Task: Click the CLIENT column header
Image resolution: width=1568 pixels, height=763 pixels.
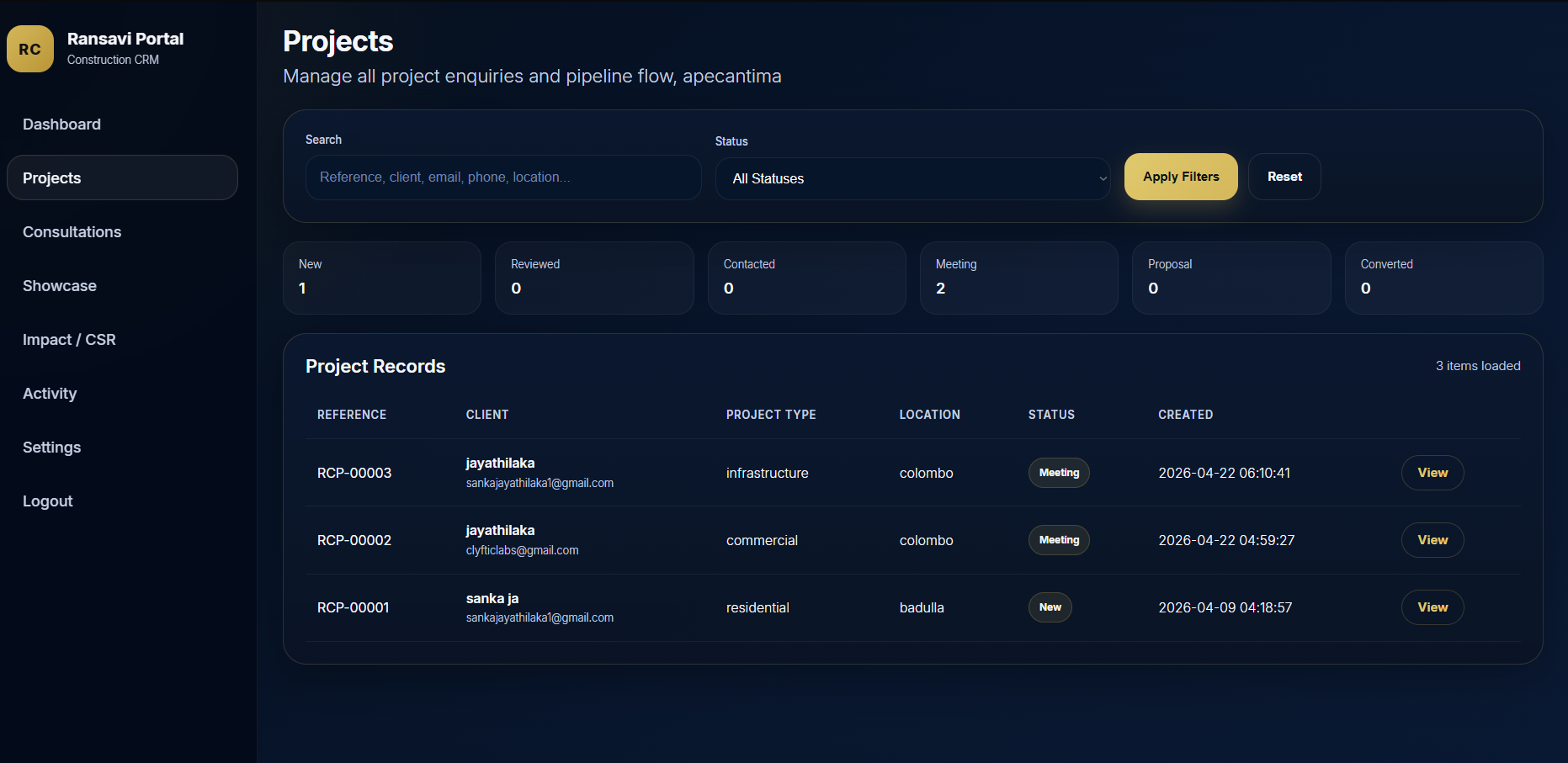Action: [487, 415]
